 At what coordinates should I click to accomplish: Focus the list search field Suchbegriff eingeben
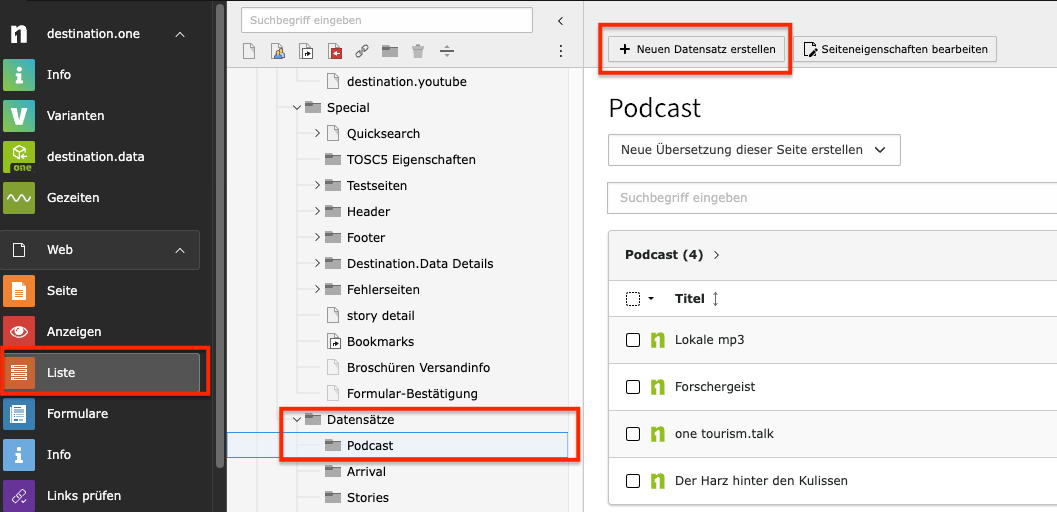[x=832, y=198]
